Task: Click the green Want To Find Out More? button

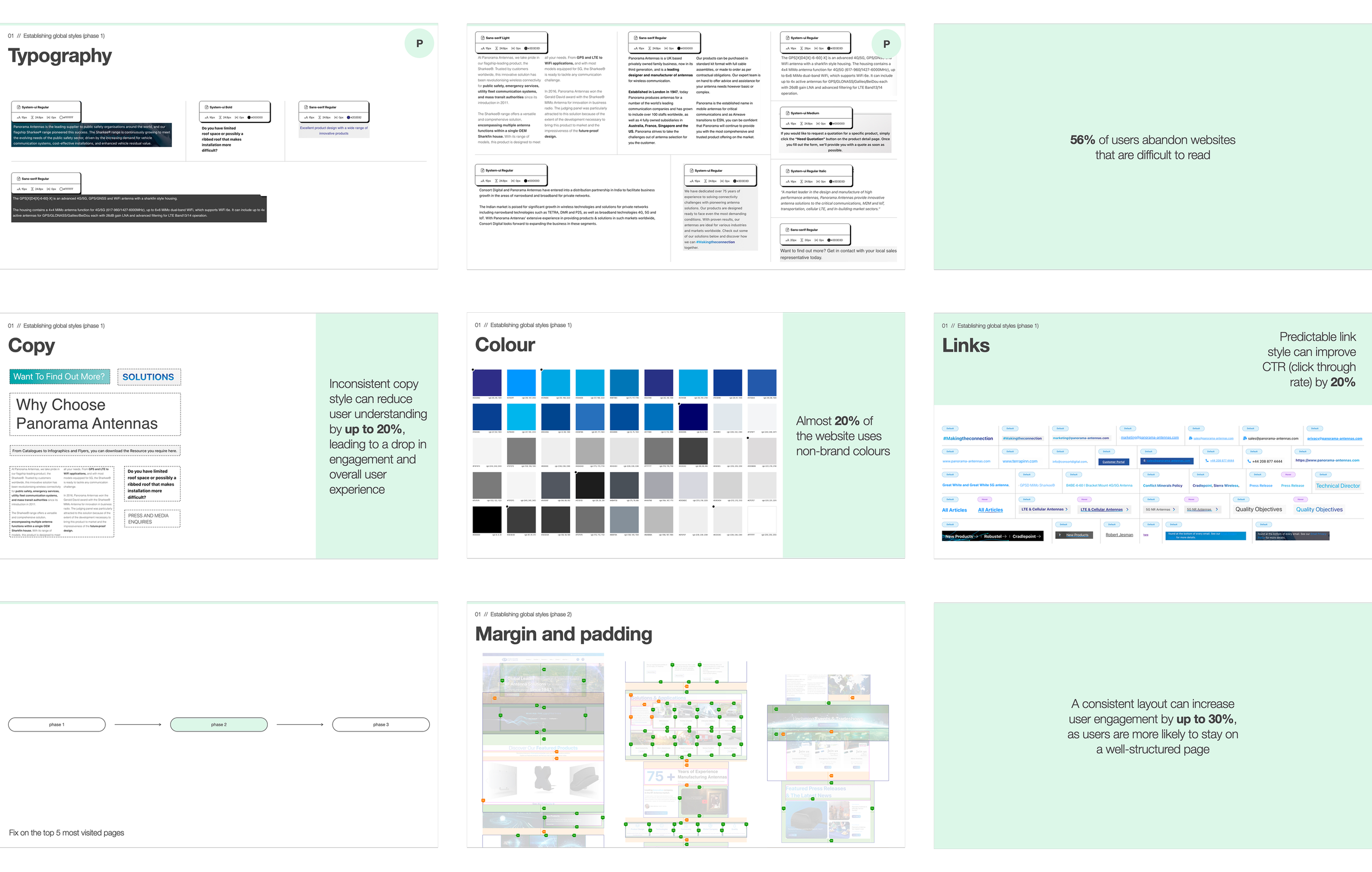Action: point(59,376)
